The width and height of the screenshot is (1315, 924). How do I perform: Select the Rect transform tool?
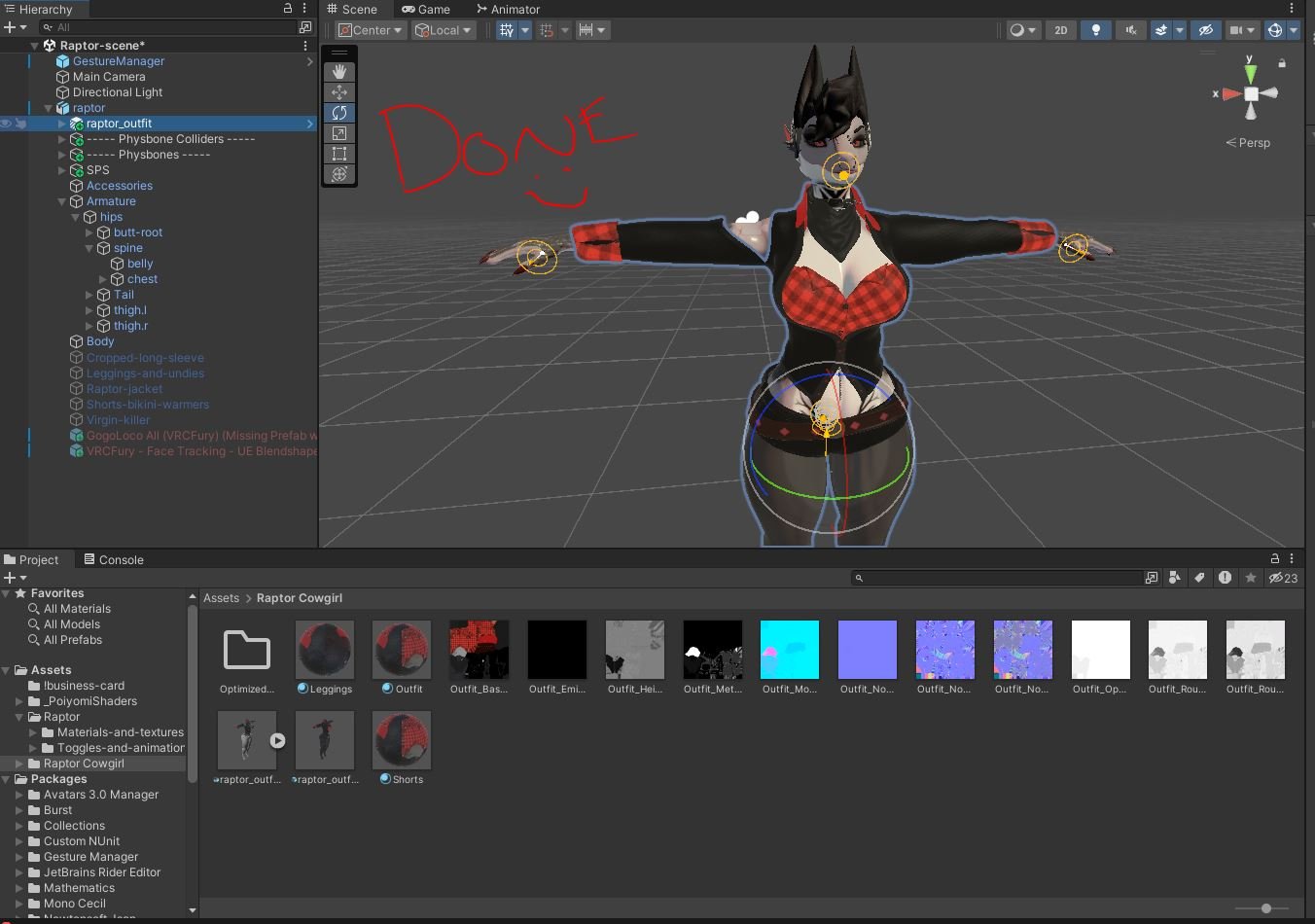(x=339, y=154)
